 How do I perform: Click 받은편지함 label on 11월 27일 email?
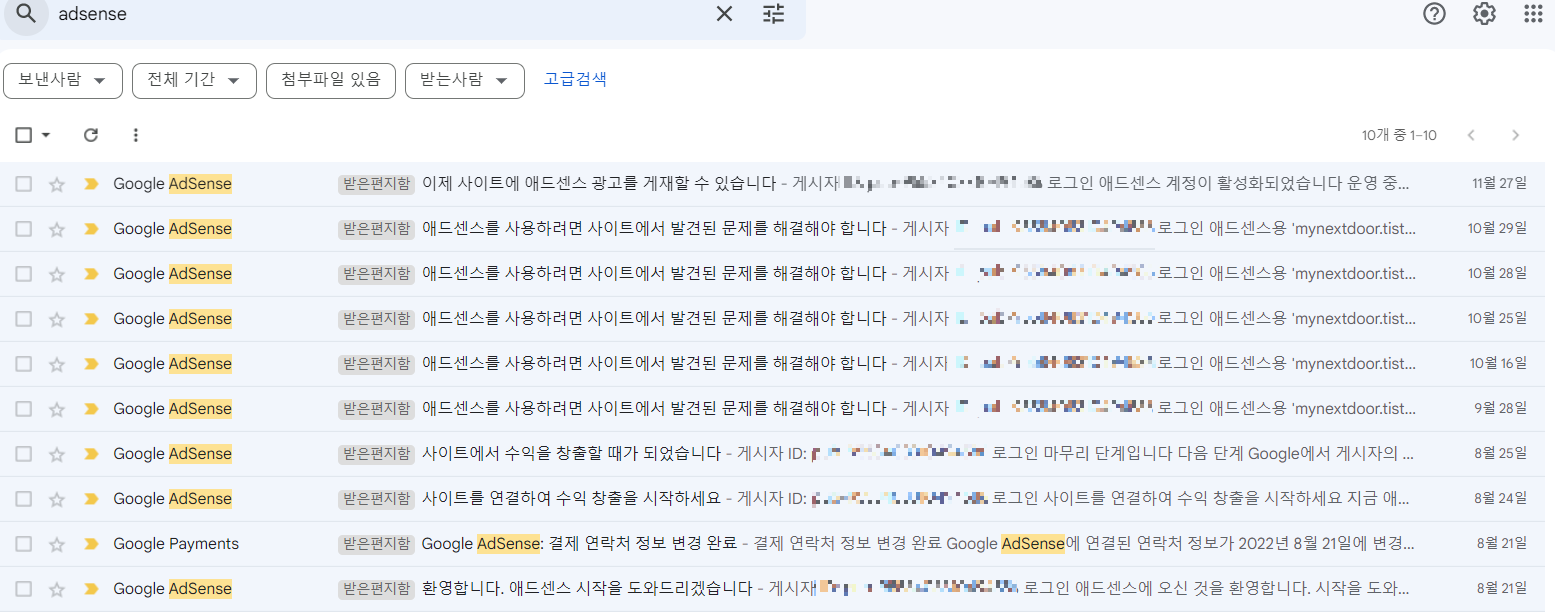coord(376,184)
